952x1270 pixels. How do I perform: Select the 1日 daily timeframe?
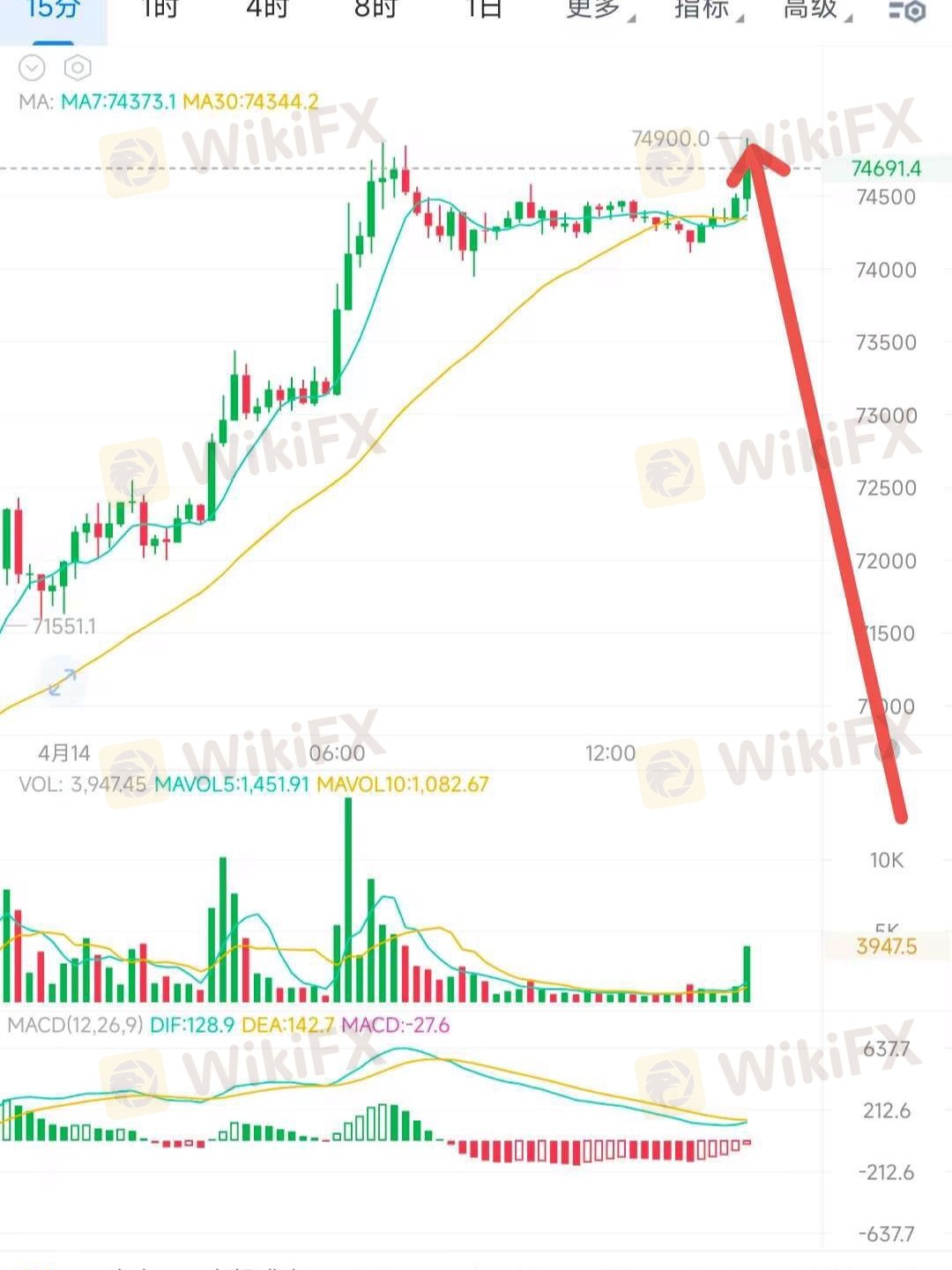pos(483,11)
